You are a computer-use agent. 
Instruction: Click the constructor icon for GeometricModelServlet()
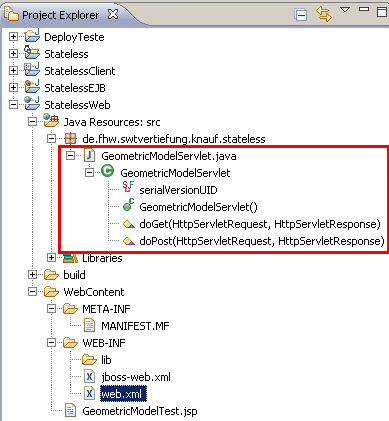pos(128,205)
